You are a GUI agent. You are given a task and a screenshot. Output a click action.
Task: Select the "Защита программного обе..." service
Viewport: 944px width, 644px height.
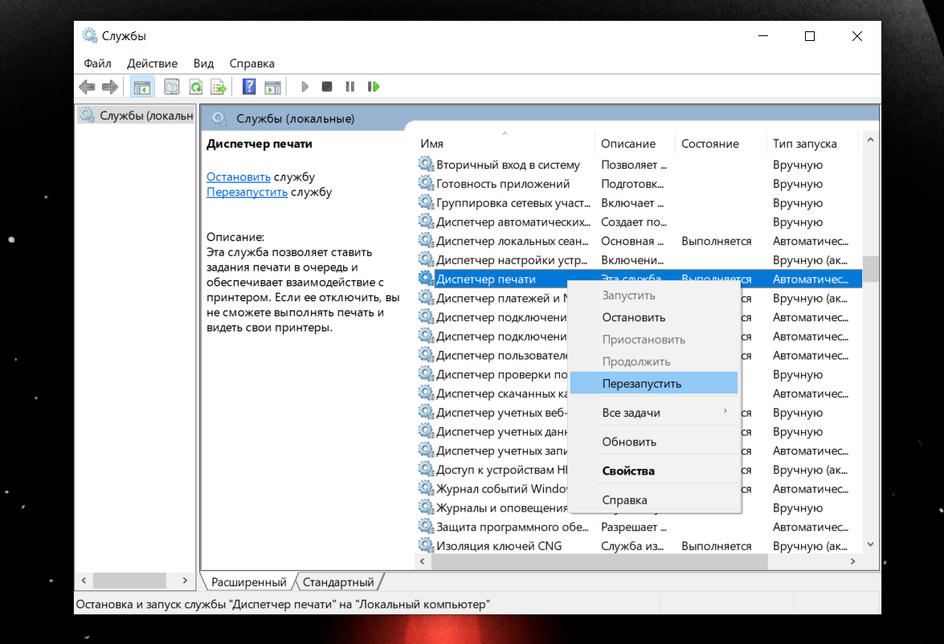512,527
